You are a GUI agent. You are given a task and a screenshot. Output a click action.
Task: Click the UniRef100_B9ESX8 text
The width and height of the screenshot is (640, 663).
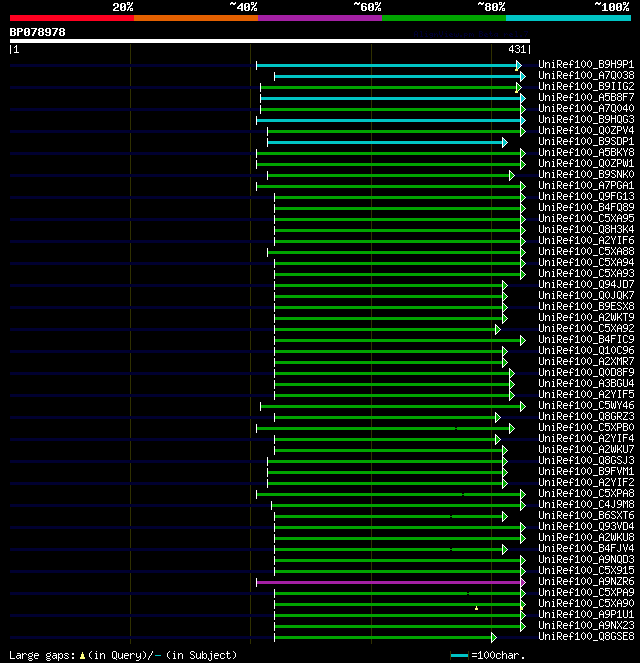pyautogui.click(x=586, y=306)
